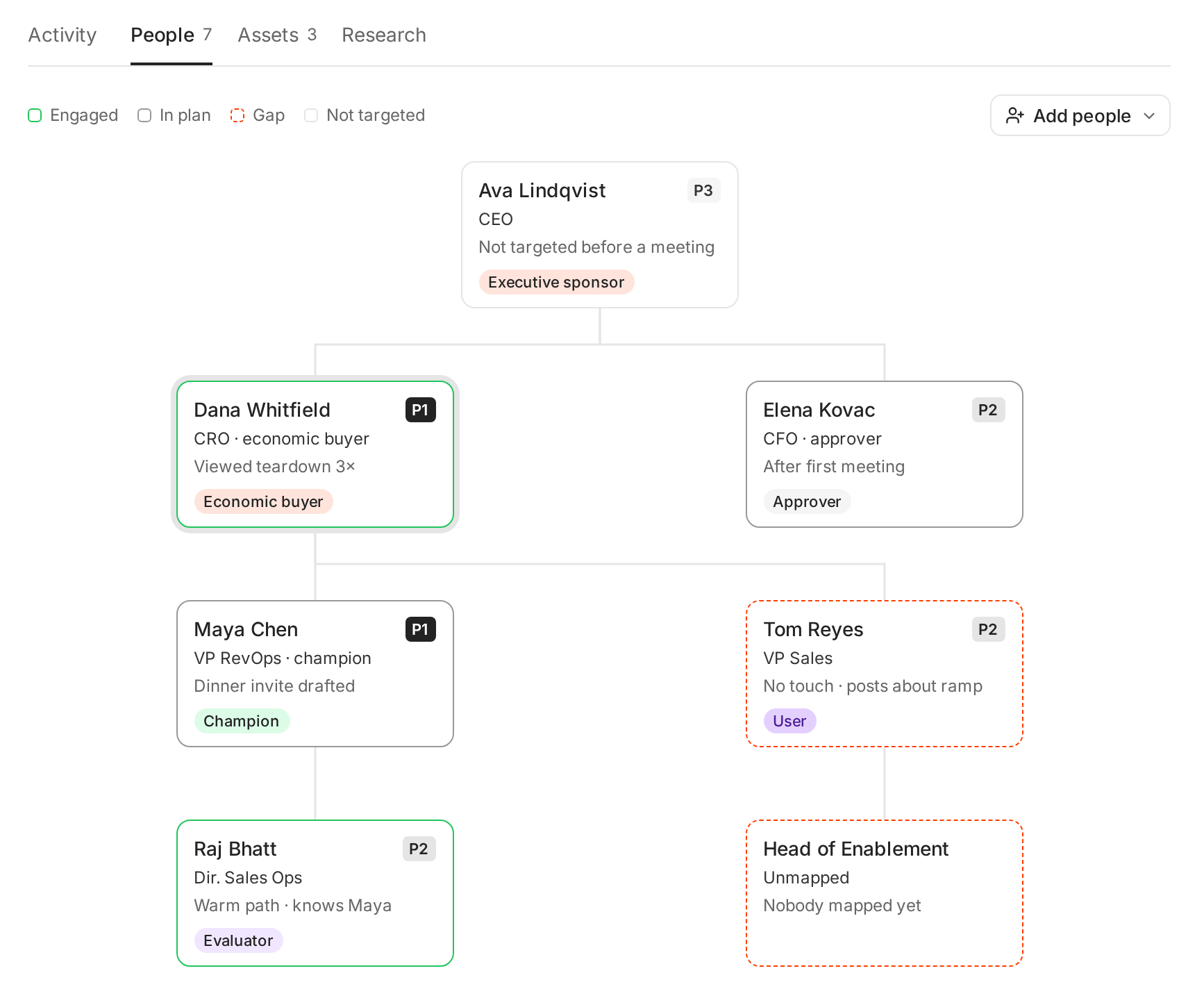Image resolution: width=1204 pixels, height=989 pixels.
Task: Open the Activity tab
Action: pos(62,35)
